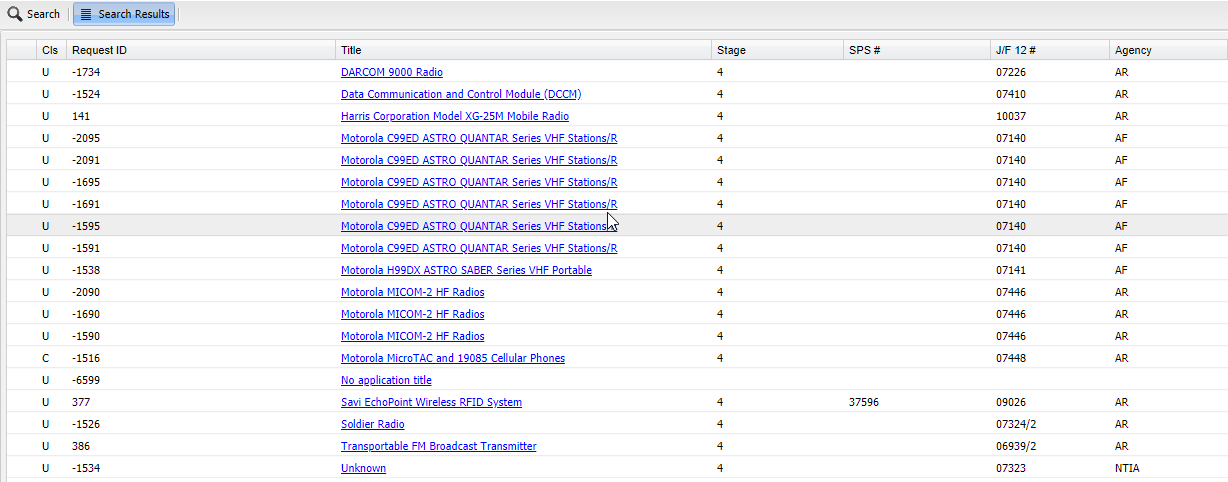1228x482 pixels.
Task: Sort by the Request ID column header
Action: pos(200,50)
